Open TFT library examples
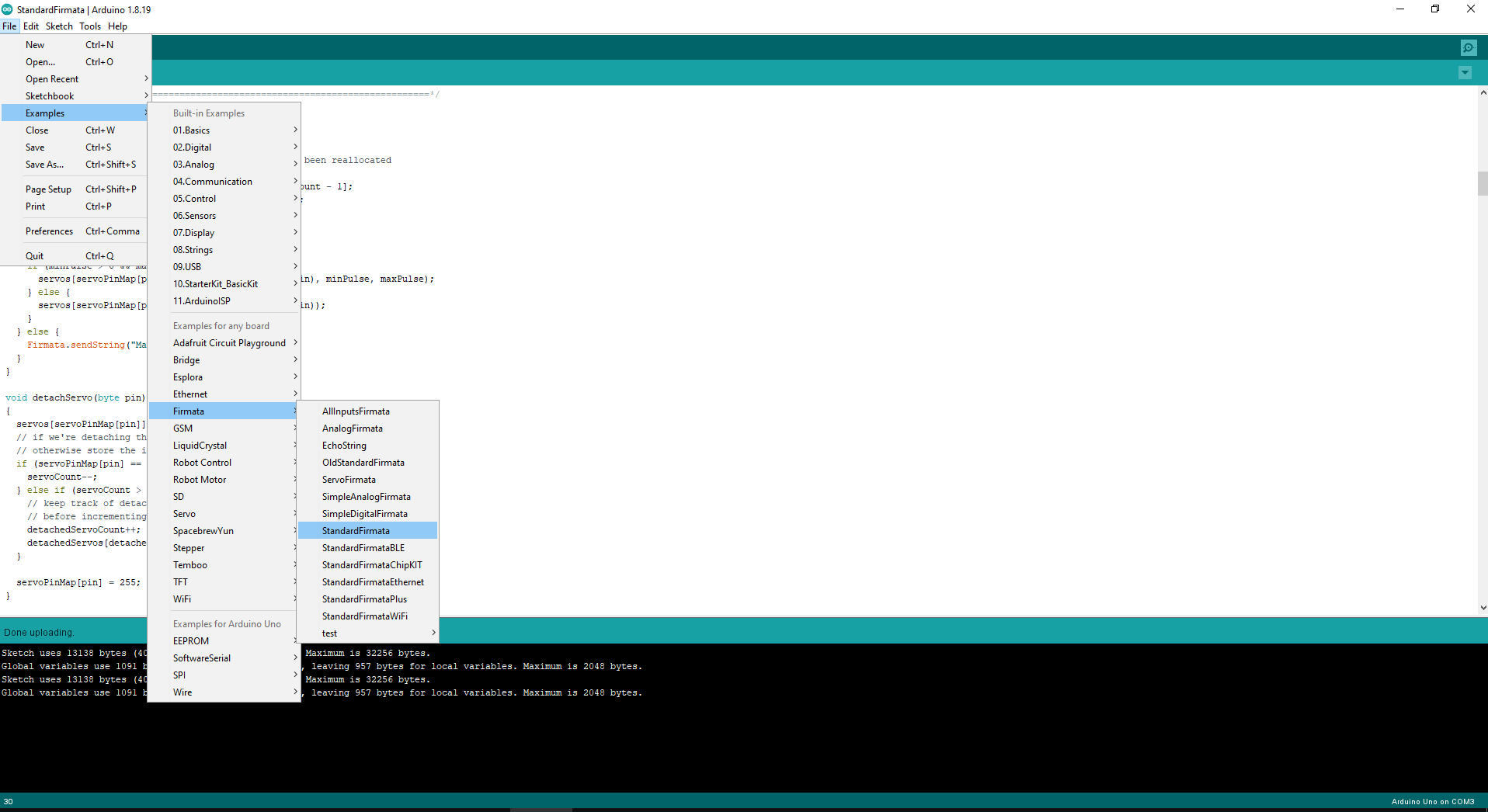 tap(224, 582)
